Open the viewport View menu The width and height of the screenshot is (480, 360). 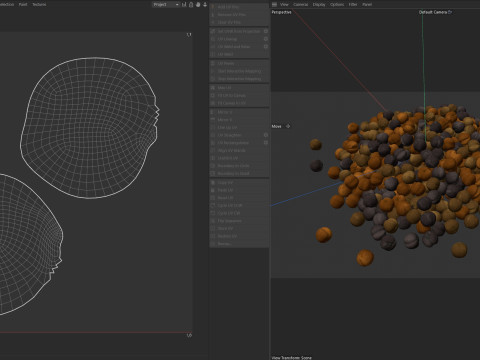(x=284, y=4)
